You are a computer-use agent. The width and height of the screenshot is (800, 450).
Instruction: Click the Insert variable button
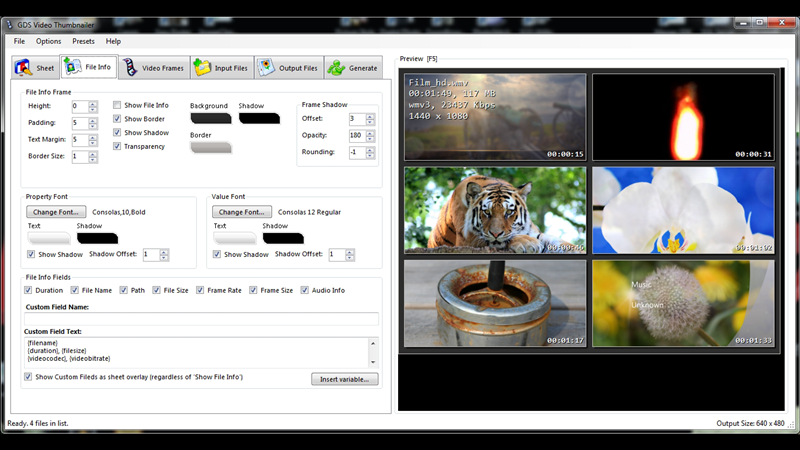point(344,379)
